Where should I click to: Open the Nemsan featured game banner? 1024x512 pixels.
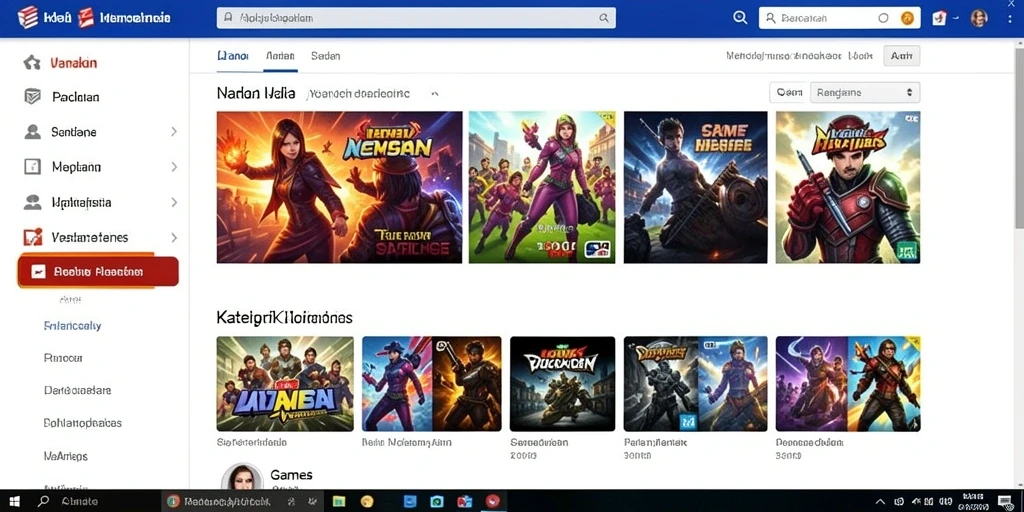click(x=339, y=187)
